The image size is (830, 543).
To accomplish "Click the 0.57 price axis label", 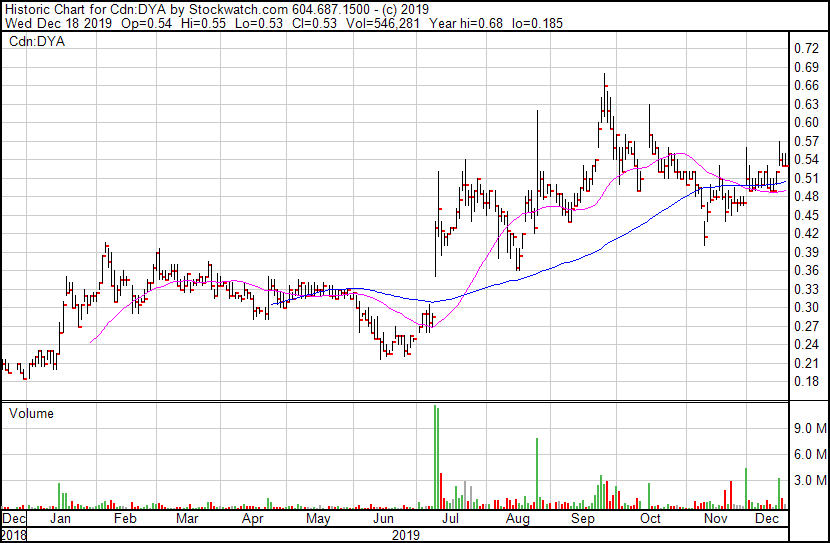I will coord(807,141).
